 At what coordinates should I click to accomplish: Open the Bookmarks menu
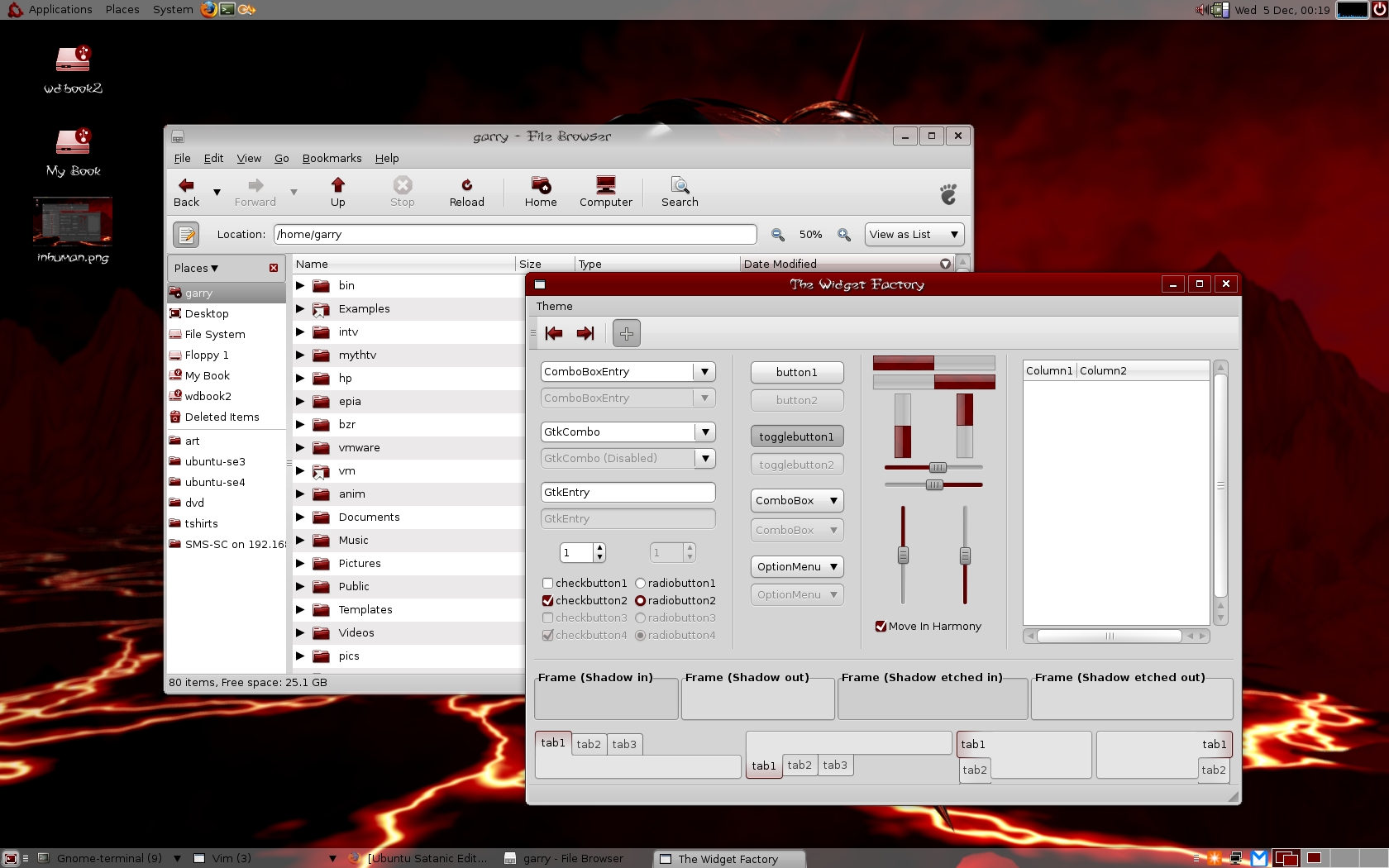coord(332,159)
